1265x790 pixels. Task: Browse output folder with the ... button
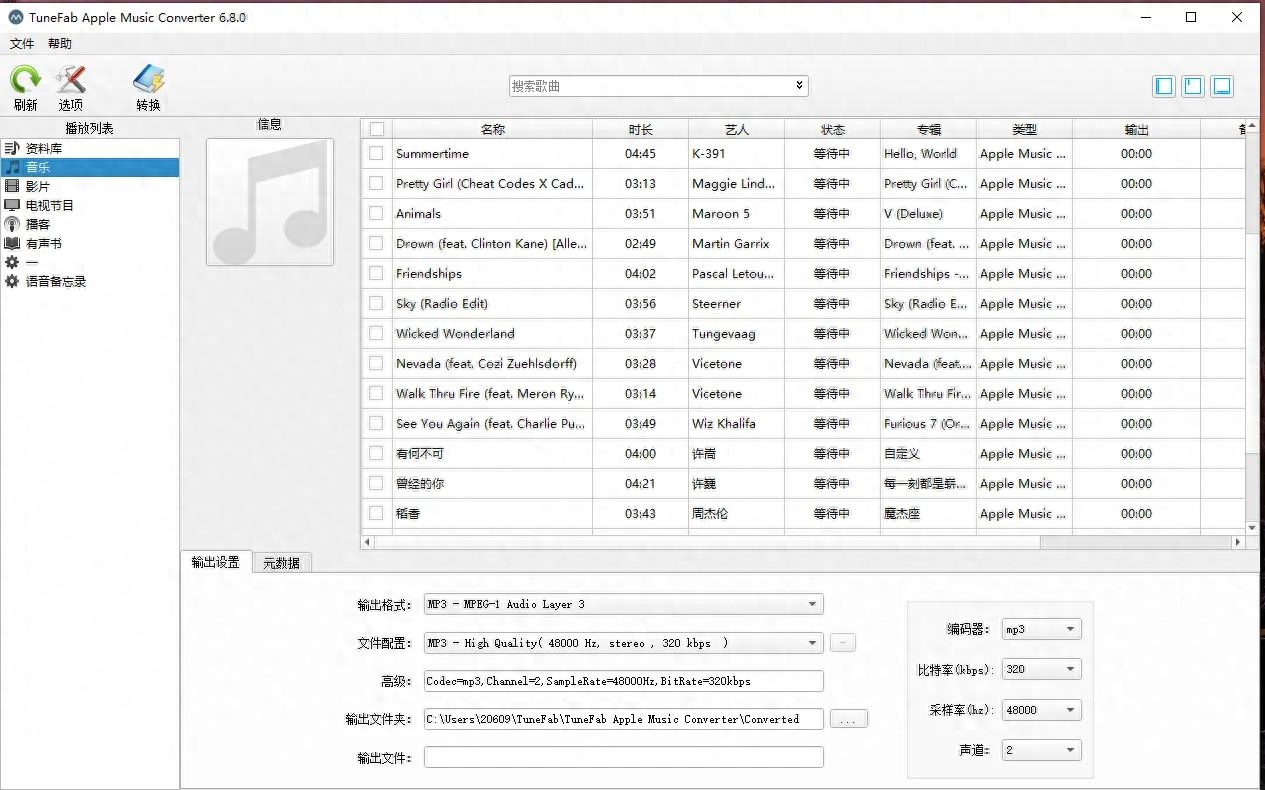click(848, 718)
